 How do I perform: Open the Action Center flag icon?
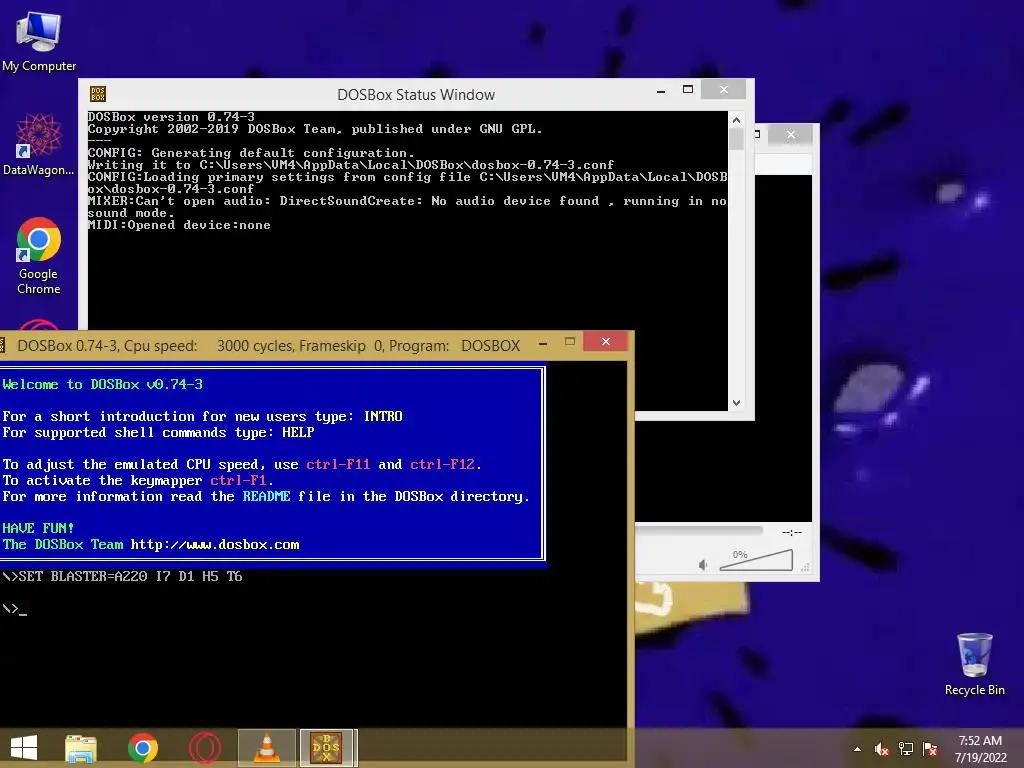[x=930, y=749]
